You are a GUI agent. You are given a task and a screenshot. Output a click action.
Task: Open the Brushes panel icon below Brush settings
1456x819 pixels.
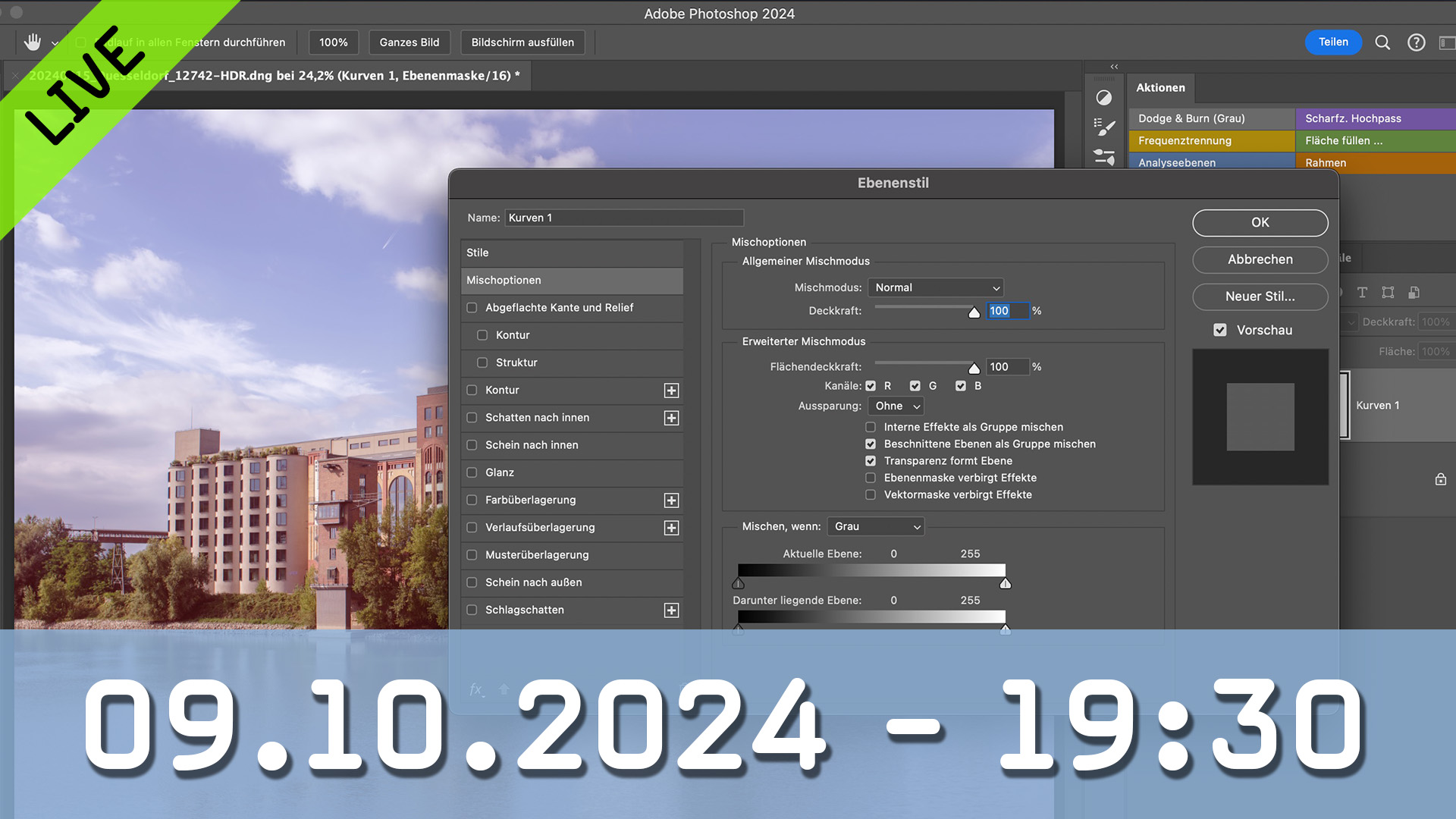[x=1104, y=157]
